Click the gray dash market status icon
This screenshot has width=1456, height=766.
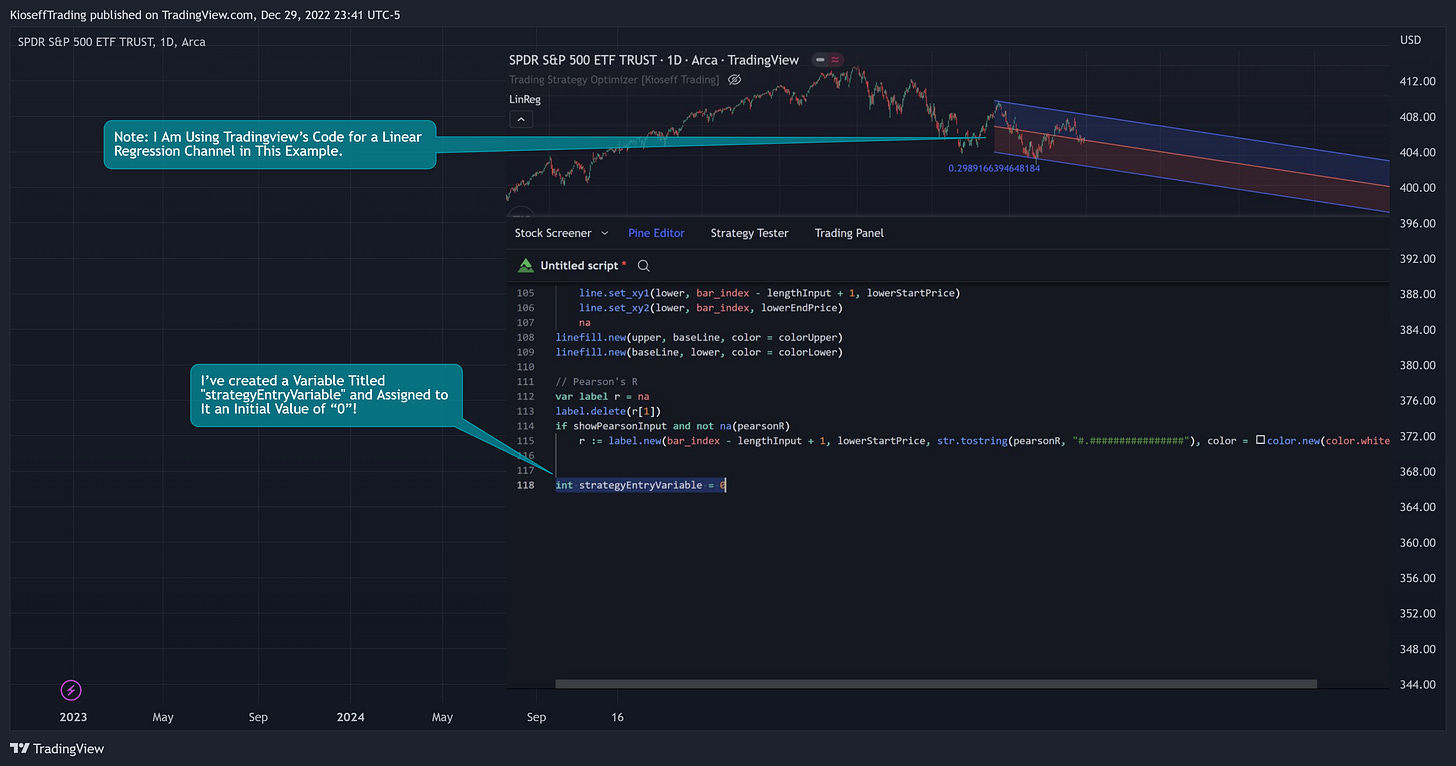tap(821, 60)
